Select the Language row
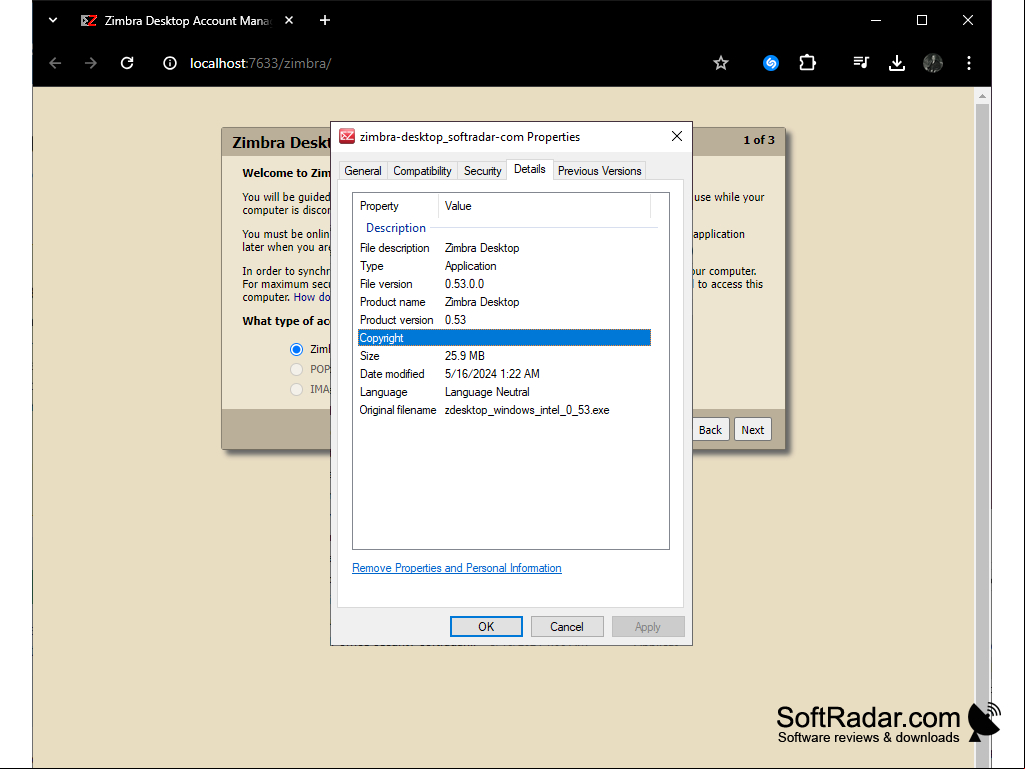 point(504,392)
